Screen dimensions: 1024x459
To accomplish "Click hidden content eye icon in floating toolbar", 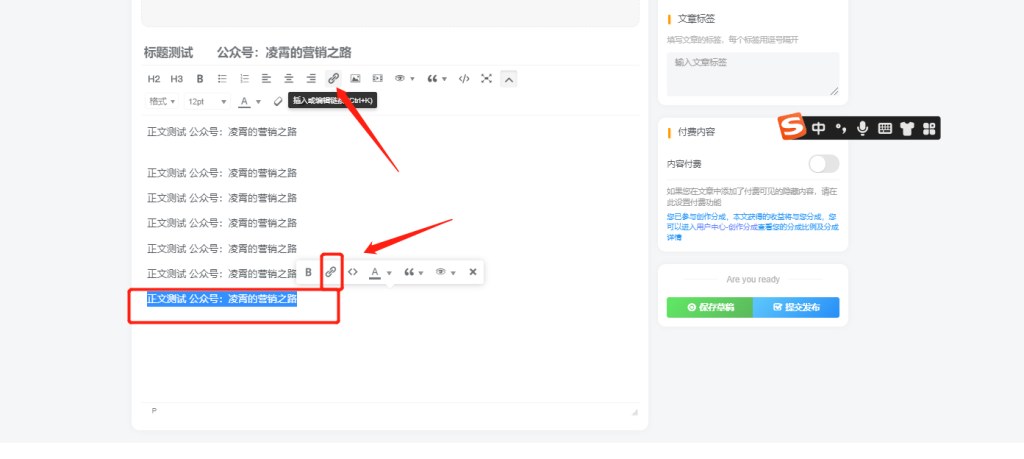I will [x=441, y=272].
